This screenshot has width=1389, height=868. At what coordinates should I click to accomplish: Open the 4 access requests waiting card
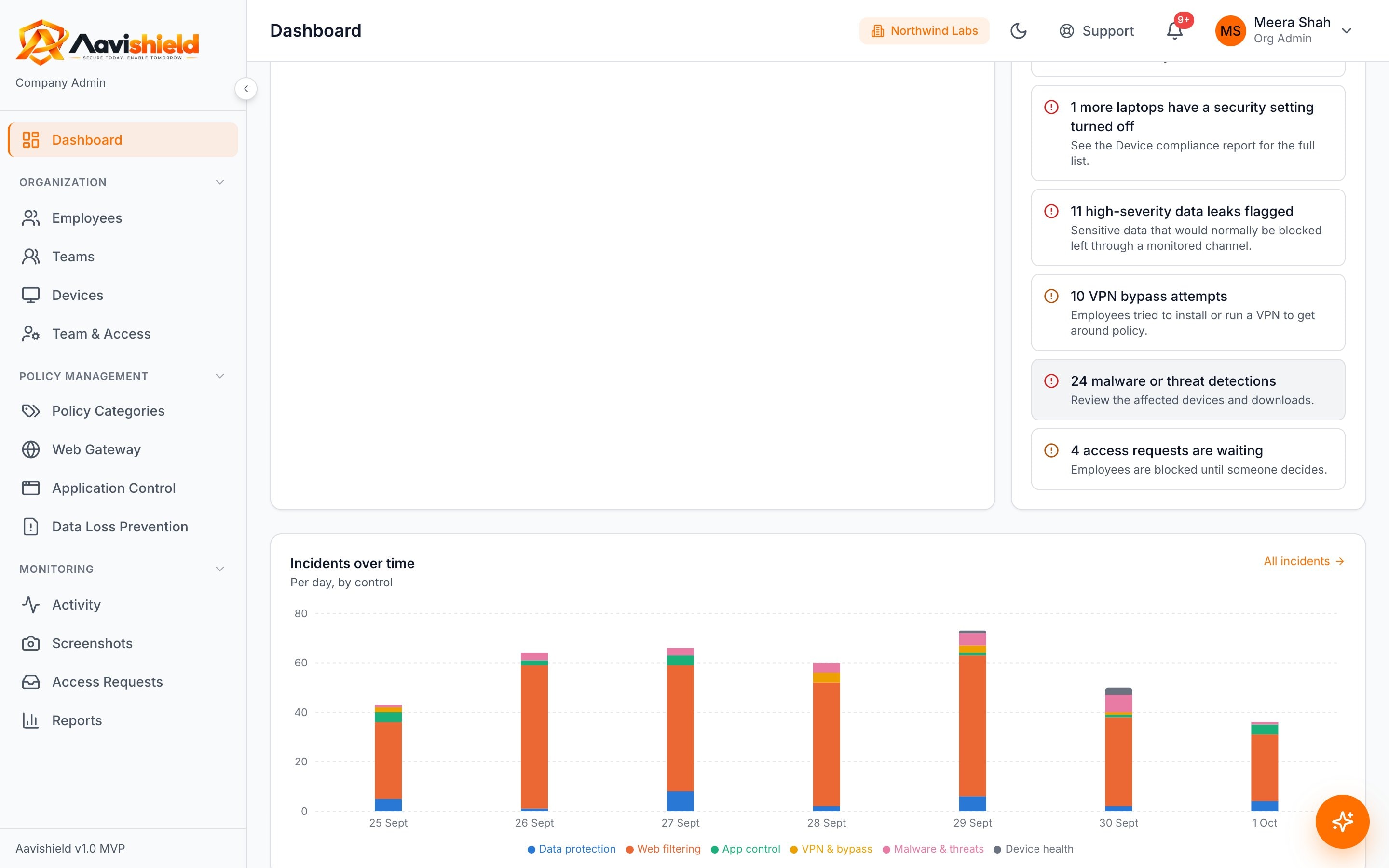(1187, 459)
